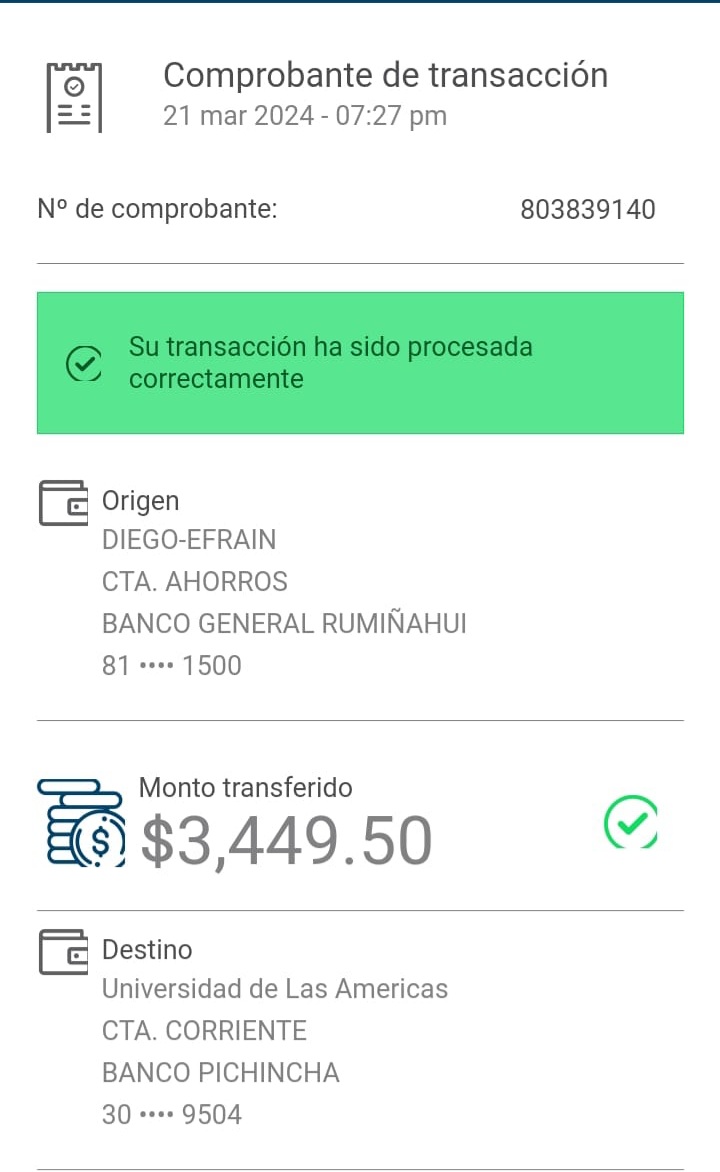This screenshot has width=720, height=1172.
Task: Tap the wallet icon next to Destino
Action: [64, 951]
